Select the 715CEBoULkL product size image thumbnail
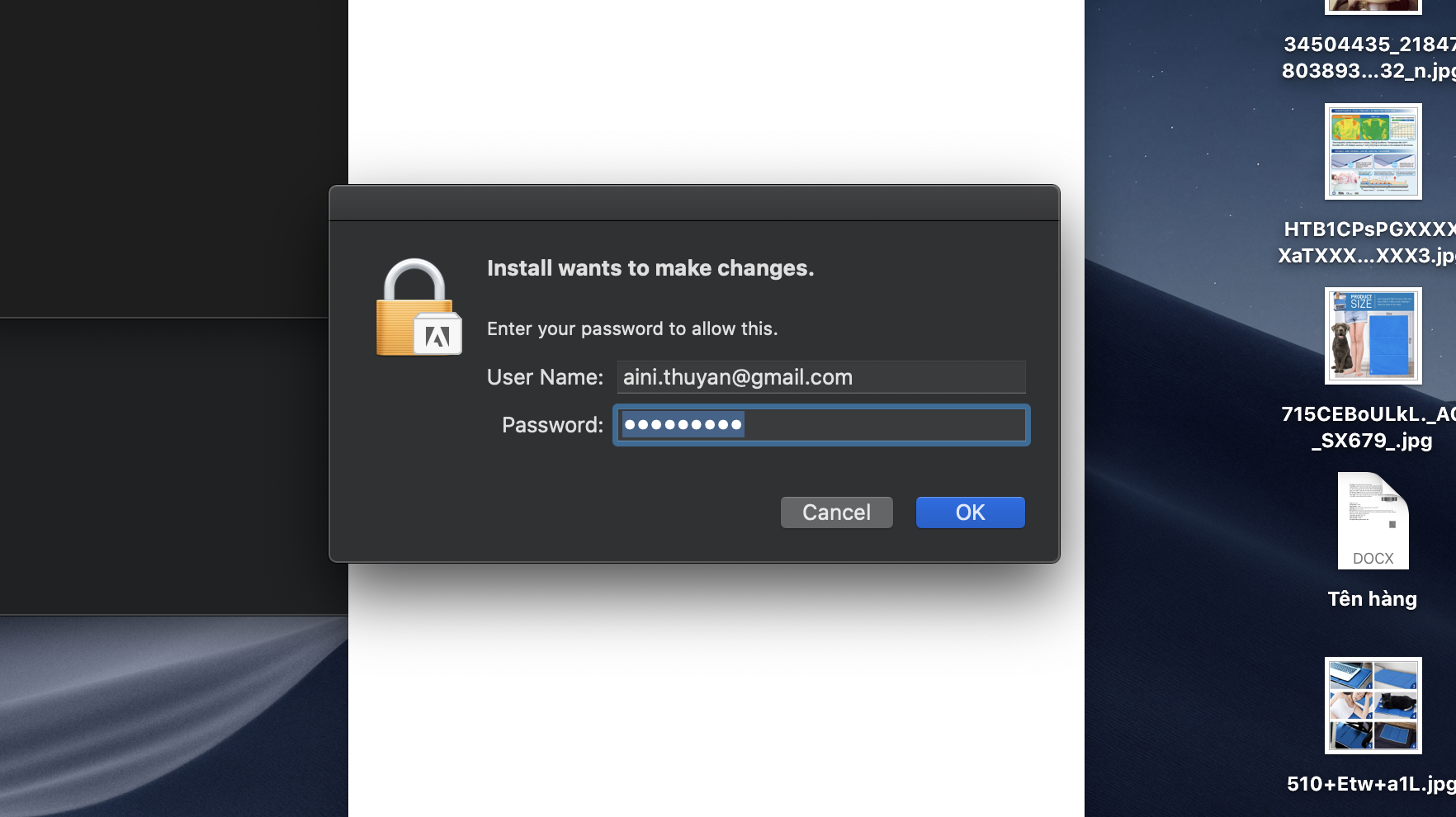The width and height of the screenshot is (1456, 817). coord(1373,336)
